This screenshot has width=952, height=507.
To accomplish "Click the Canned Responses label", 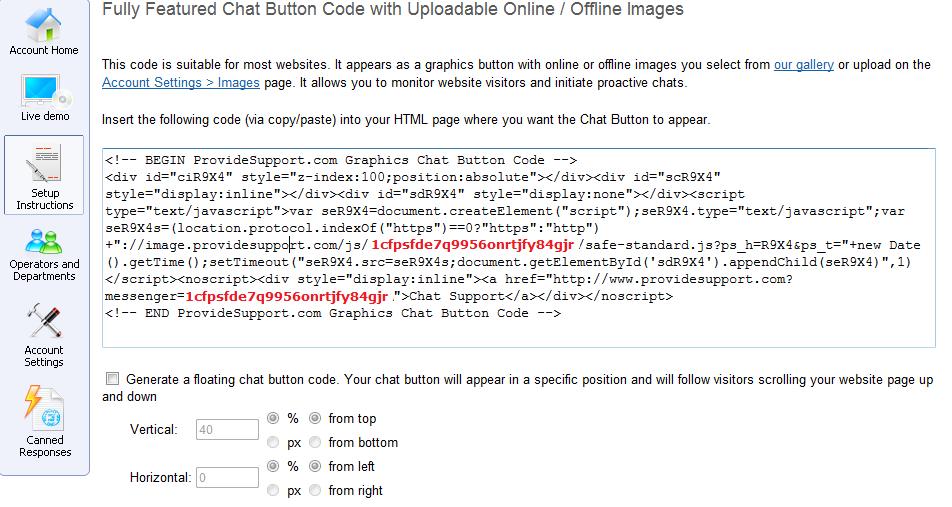I will point(45,446).
